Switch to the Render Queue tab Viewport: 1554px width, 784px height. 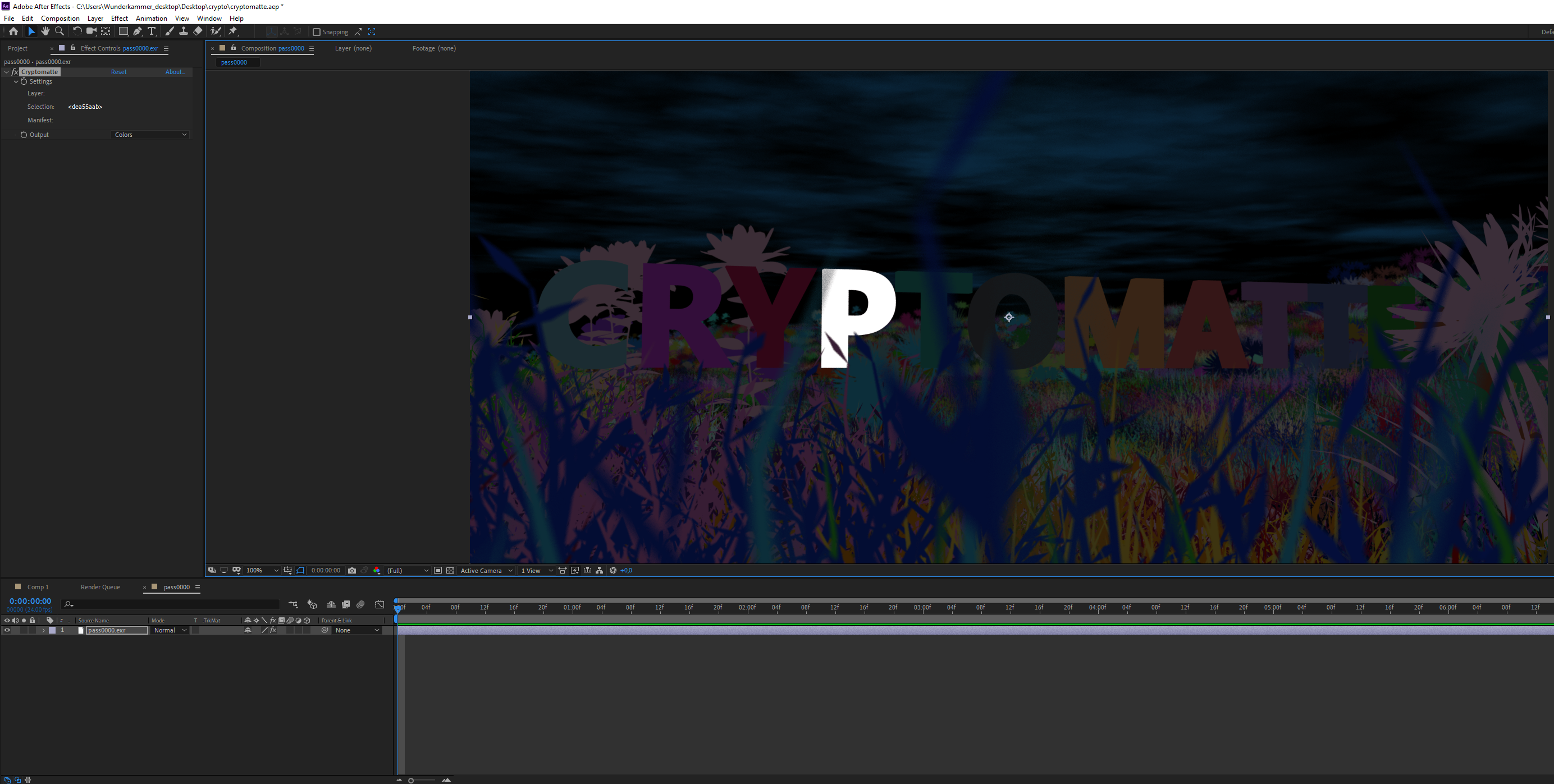pos(100,587)
